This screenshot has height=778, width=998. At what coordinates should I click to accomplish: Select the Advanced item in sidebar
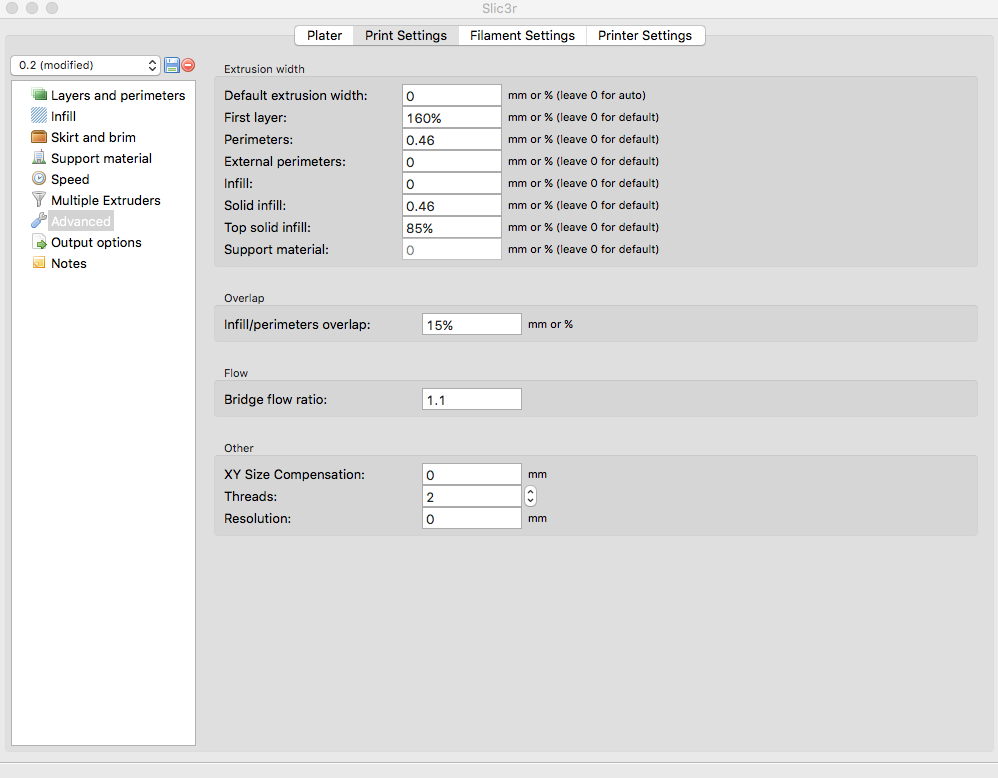(81, 221)
